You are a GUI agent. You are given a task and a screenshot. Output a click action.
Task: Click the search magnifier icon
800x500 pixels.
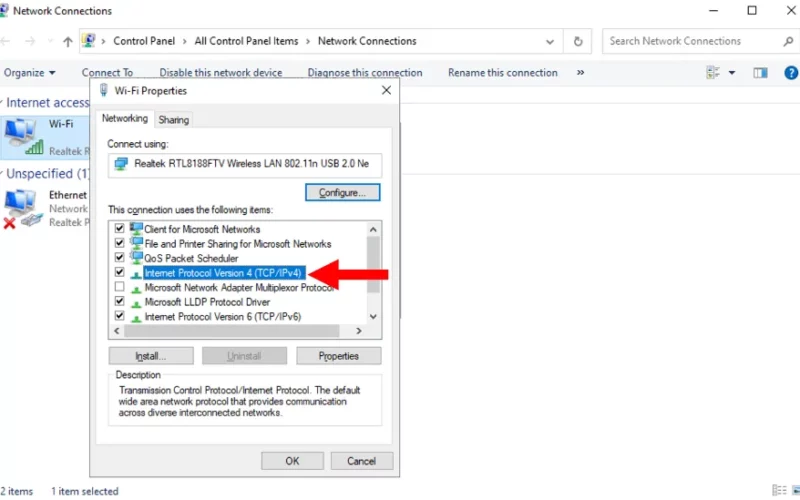(x=788, y=41)
